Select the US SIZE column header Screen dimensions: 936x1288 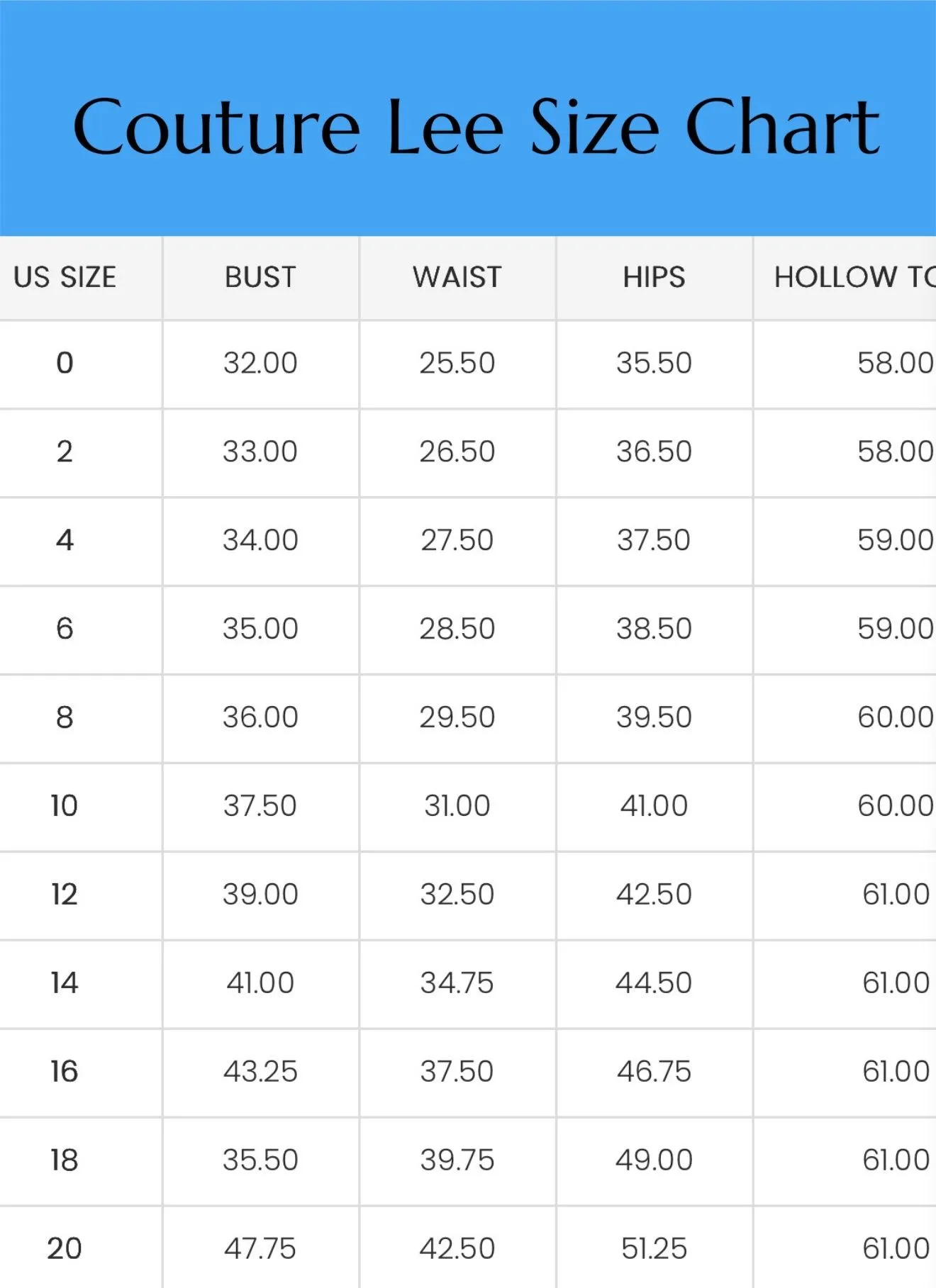65,277
